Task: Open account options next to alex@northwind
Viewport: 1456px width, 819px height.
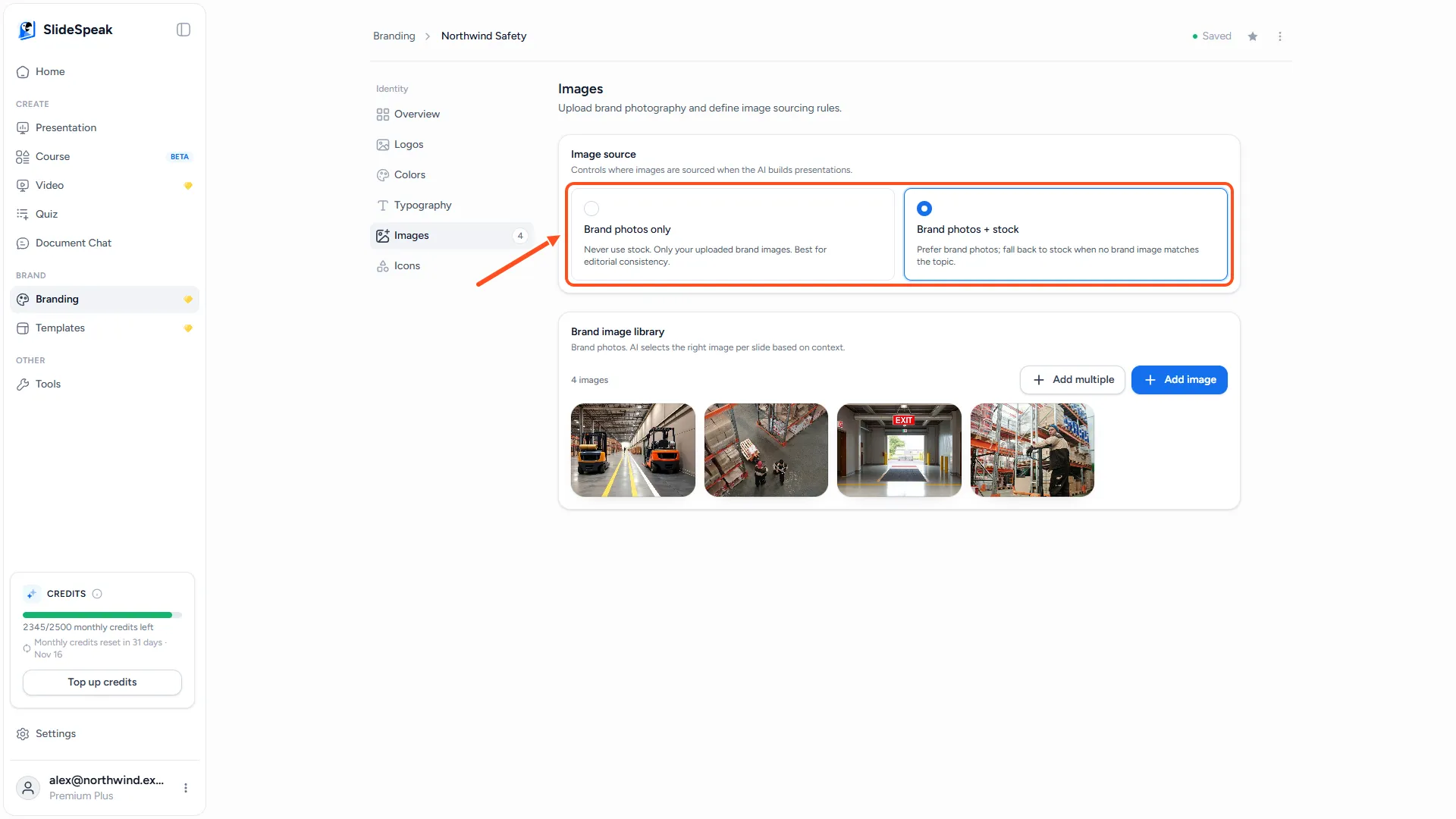Action: [186, 788]
